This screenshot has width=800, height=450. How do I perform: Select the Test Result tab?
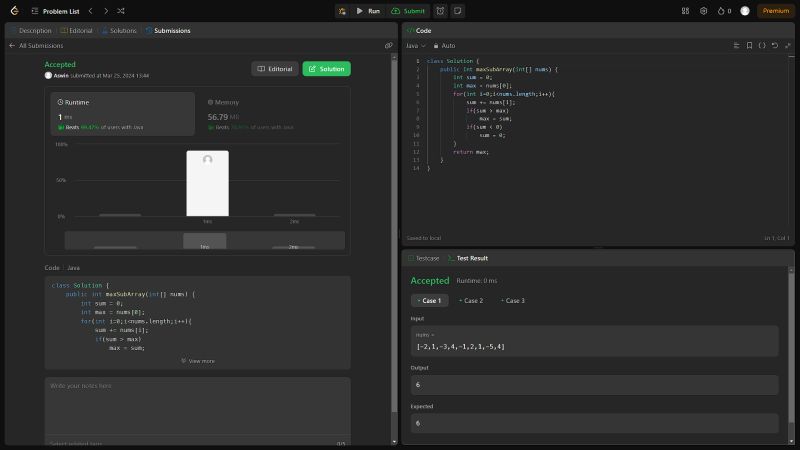[468, 258]
